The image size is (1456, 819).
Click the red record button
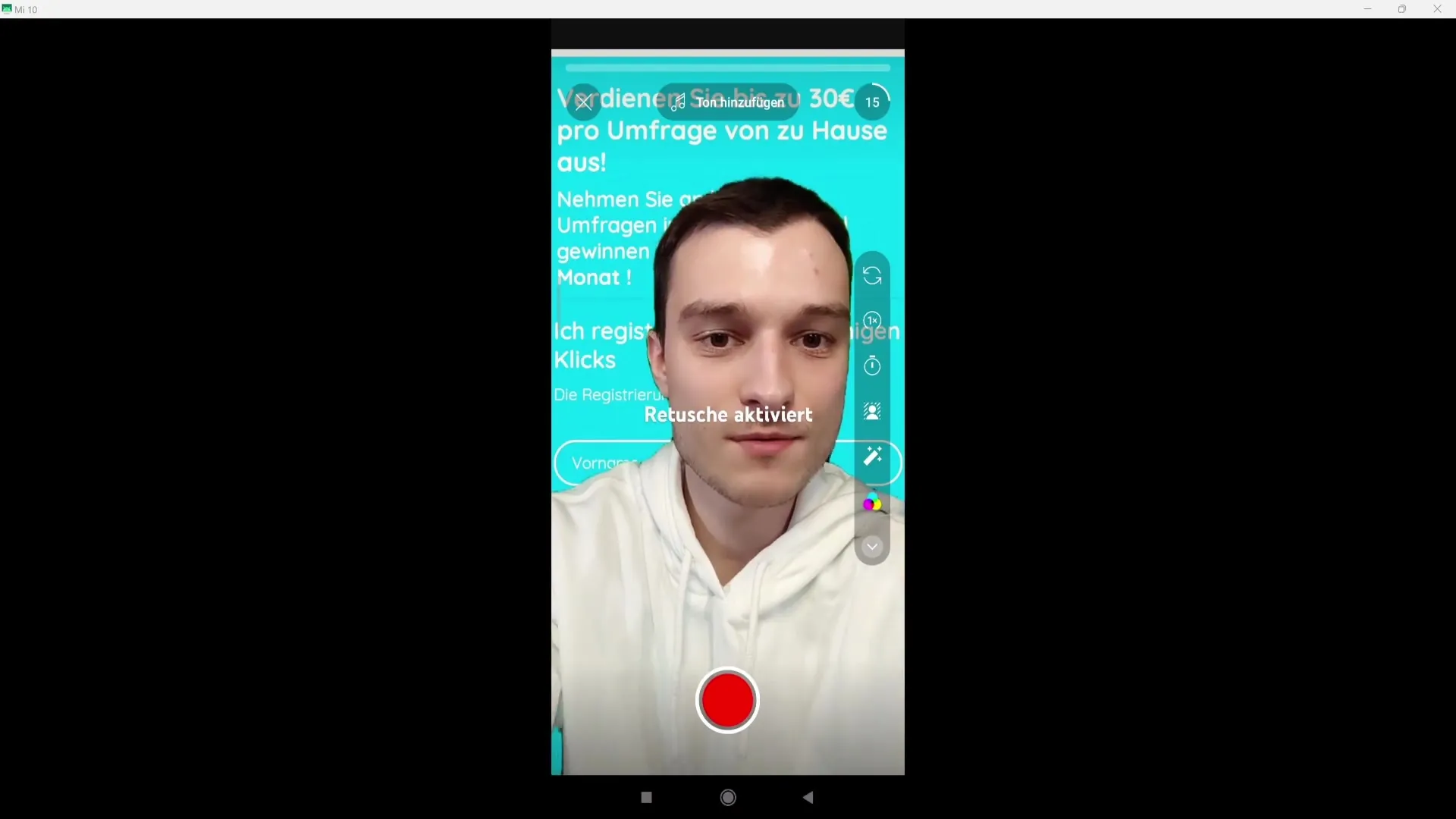(728, 701)
